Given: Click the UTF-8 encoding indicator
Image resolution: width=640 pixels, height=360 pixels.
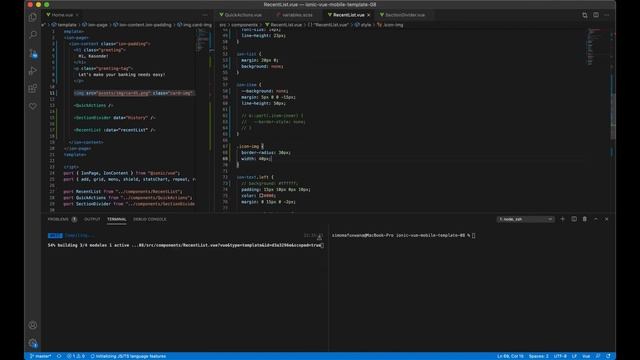Looking at the screenshot, I should tap(560, 356).
